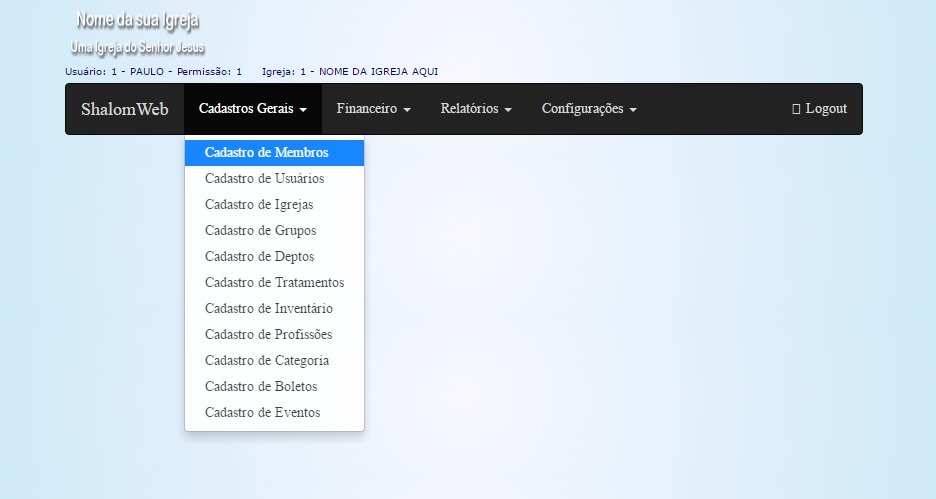Click the 'Nome da sua Igreja' heading
936x499 pixels.
pyautogui.click(x=137, y=20)
